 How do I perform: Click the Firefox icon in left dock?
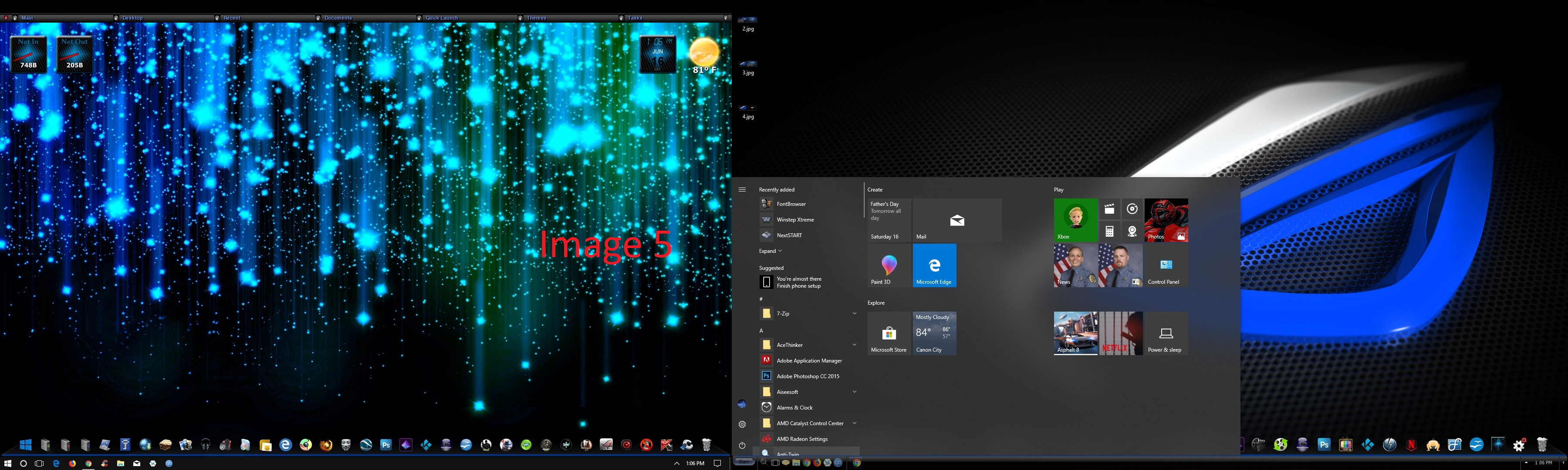tap(326, 445)
